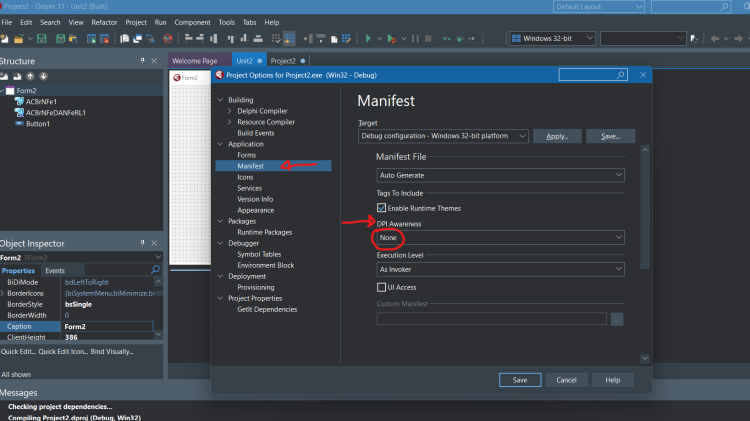This screenshot has width=750, height=421.
Task: Click the open folder toolbar icon
Action: [x=19, y=39]
